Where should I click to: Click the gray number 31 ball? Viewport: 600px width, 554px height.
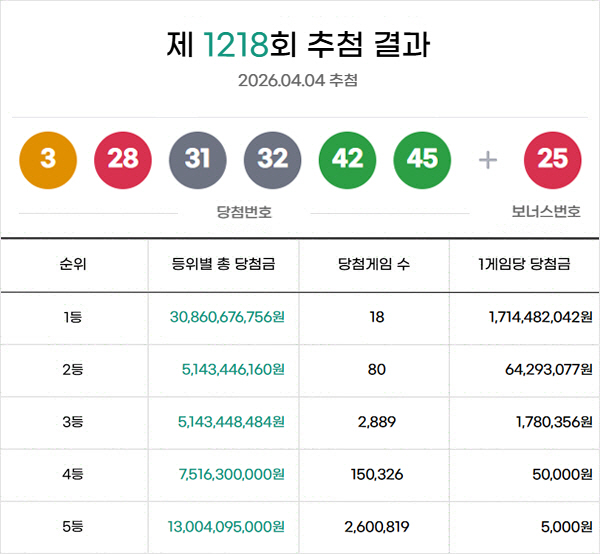coord(198,160)
